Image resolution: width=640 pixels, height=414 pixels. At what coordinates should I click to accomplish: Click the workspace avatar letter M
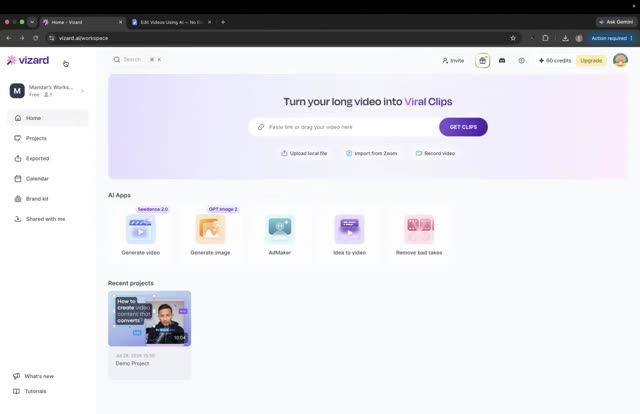pyautogui.click(x=17, y=91)
